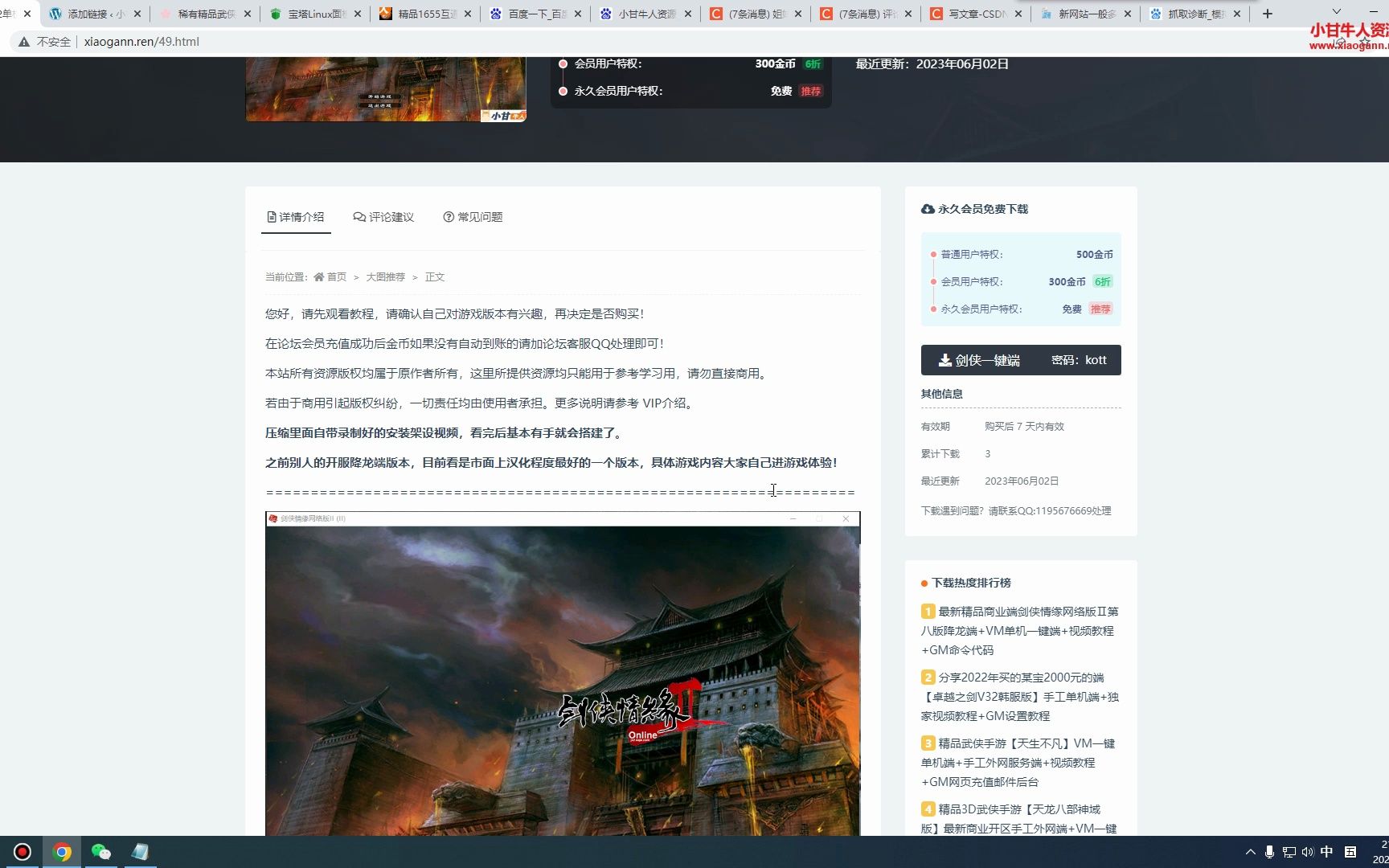
Task: Download via the 剑侠一键端 button
Action: (1020, 360)
